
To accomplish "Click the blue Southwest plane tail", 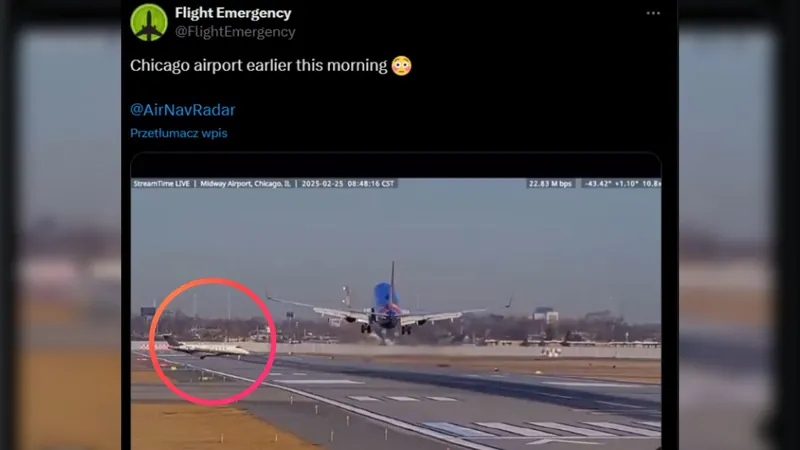I will tap(386, 295).
